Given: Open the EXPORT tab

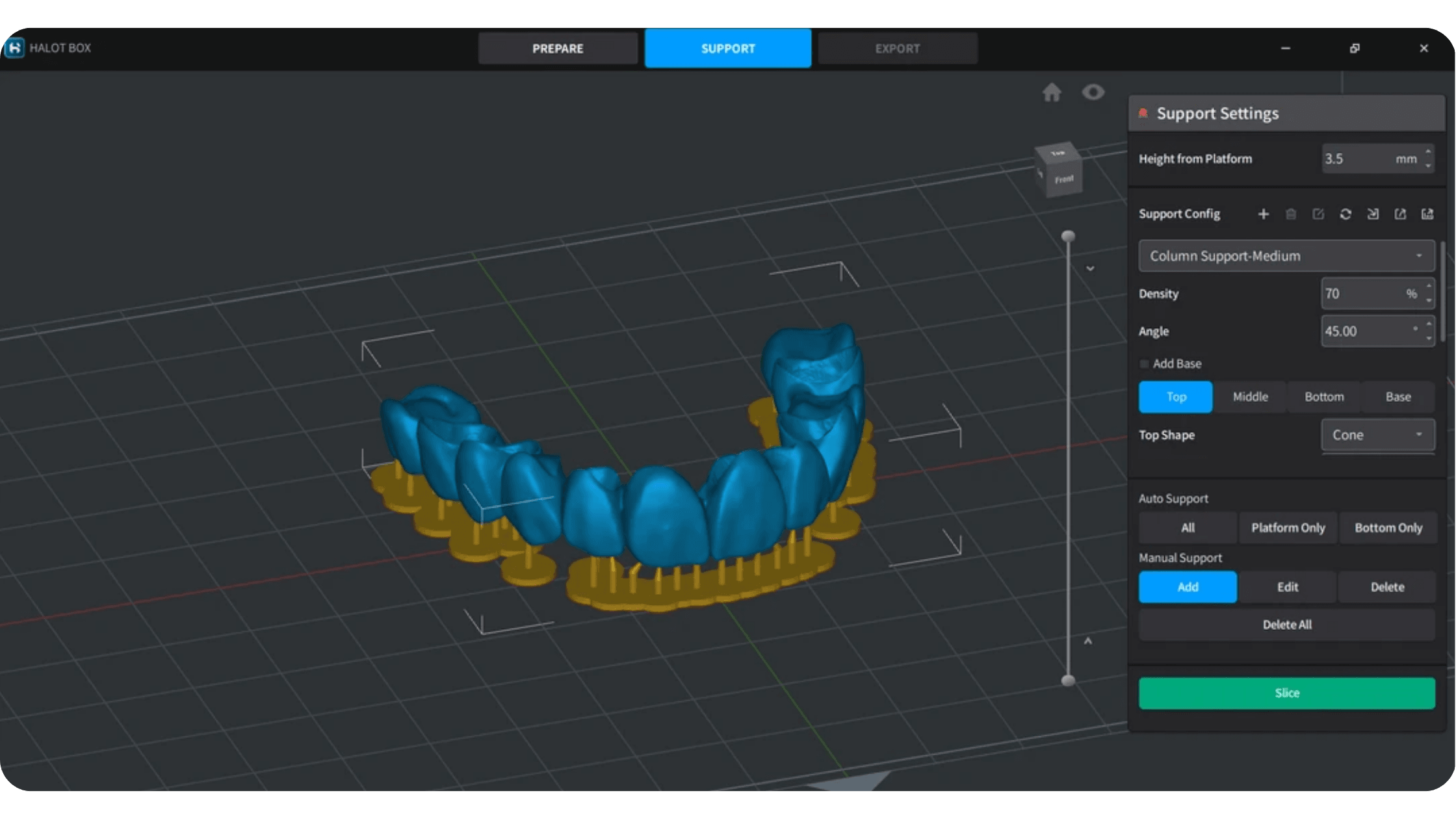Looking at the screenshot, I should 898,48.
